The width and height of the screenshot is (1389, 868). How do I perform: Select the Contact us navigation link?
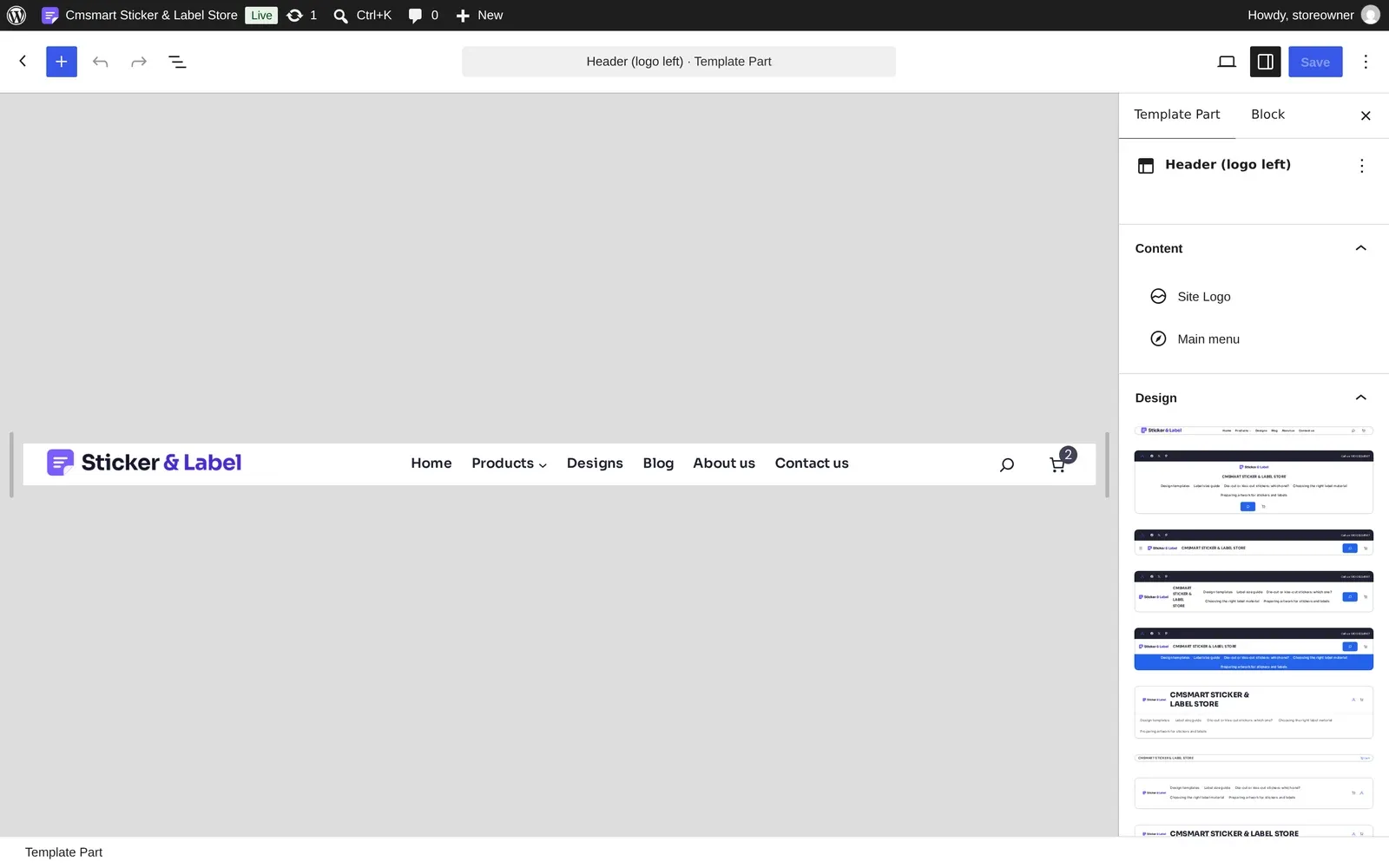pos(812,464)
